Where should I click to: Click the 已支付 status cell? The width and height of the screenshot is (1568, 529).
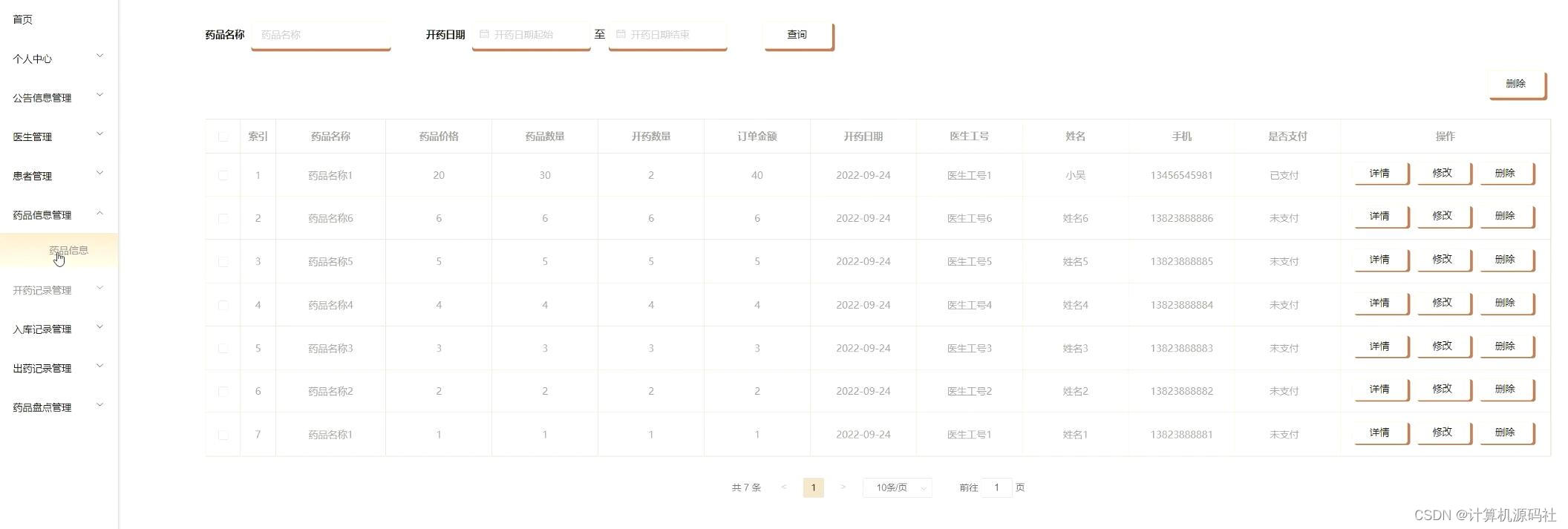pyautogui.click(x=1284, y=176)
